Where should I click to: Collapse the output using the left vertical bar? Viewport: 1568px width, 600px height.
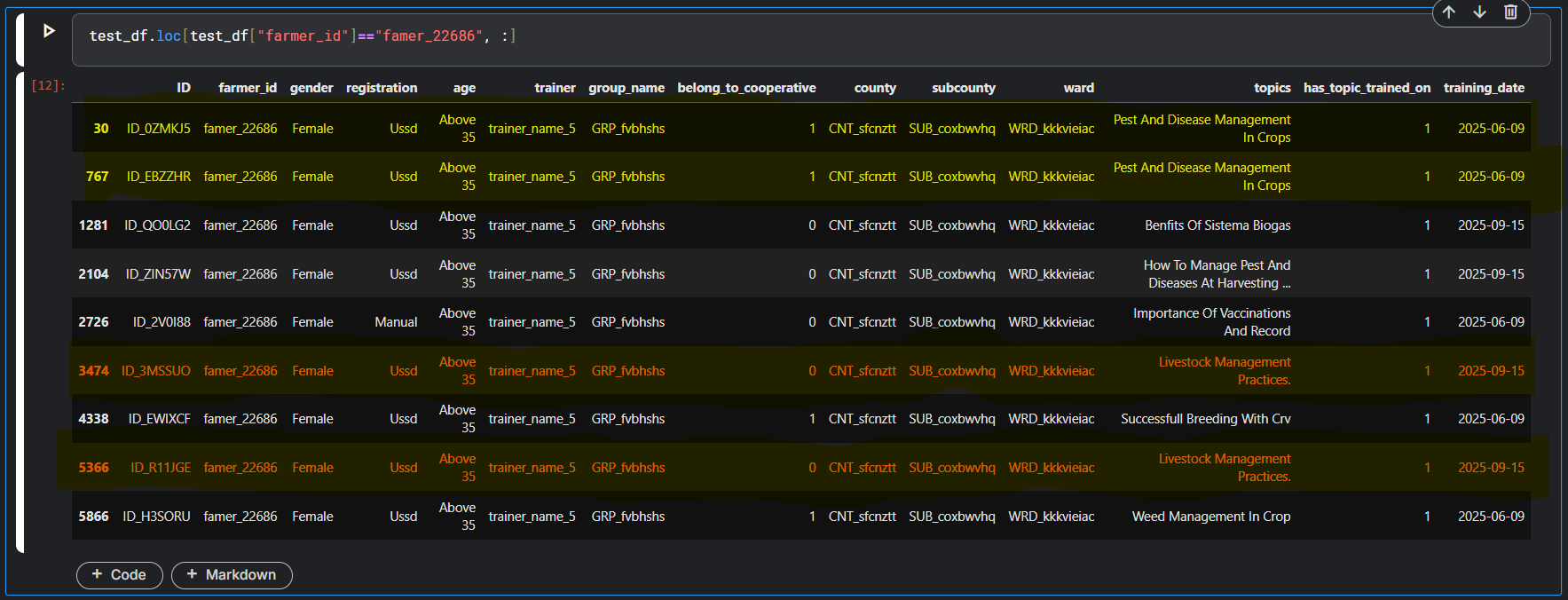[20, 311]
